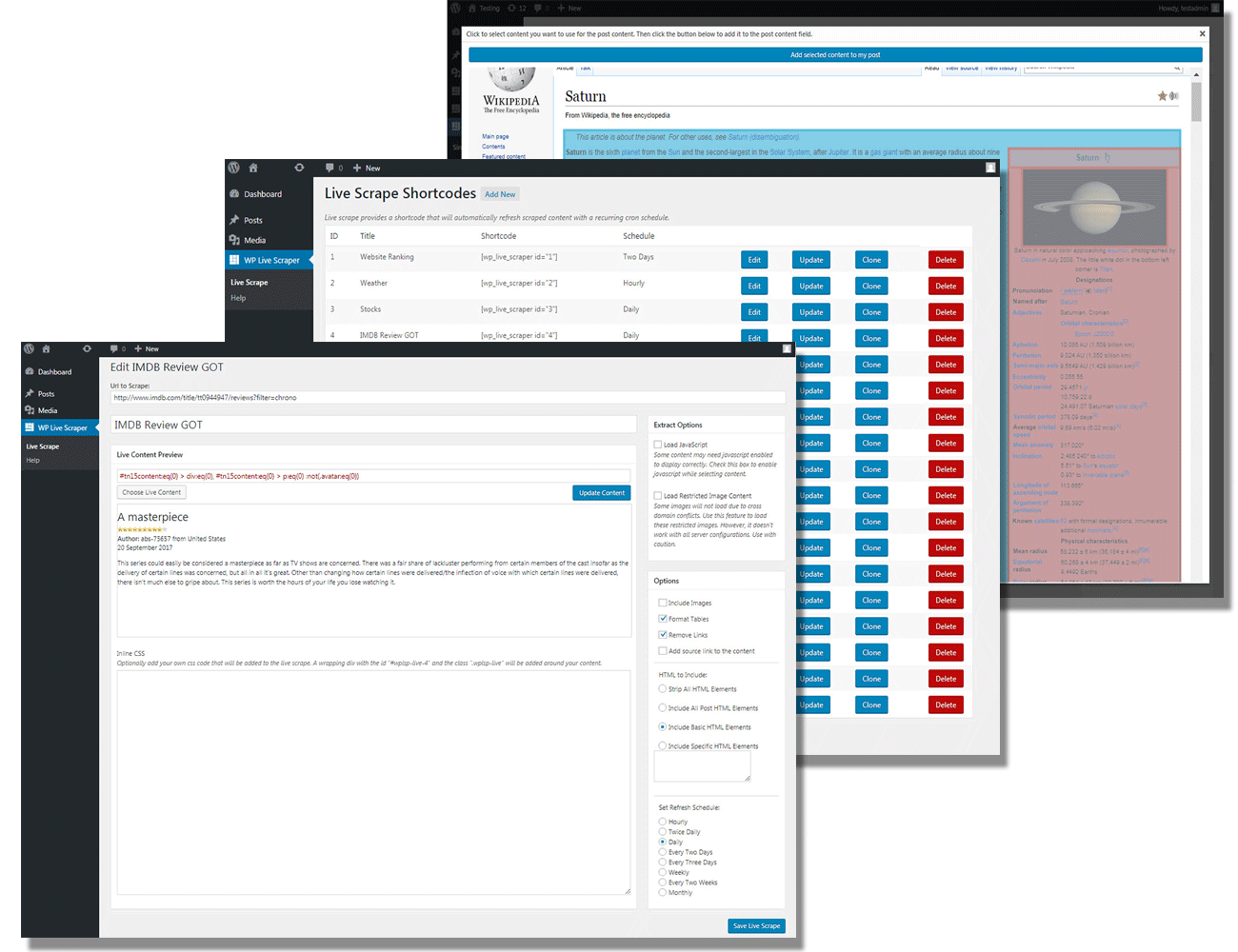Click Add New beside Live Scrape Shortcodes
The height and width of the screenshot is (952, 1238).
(500, 194)
